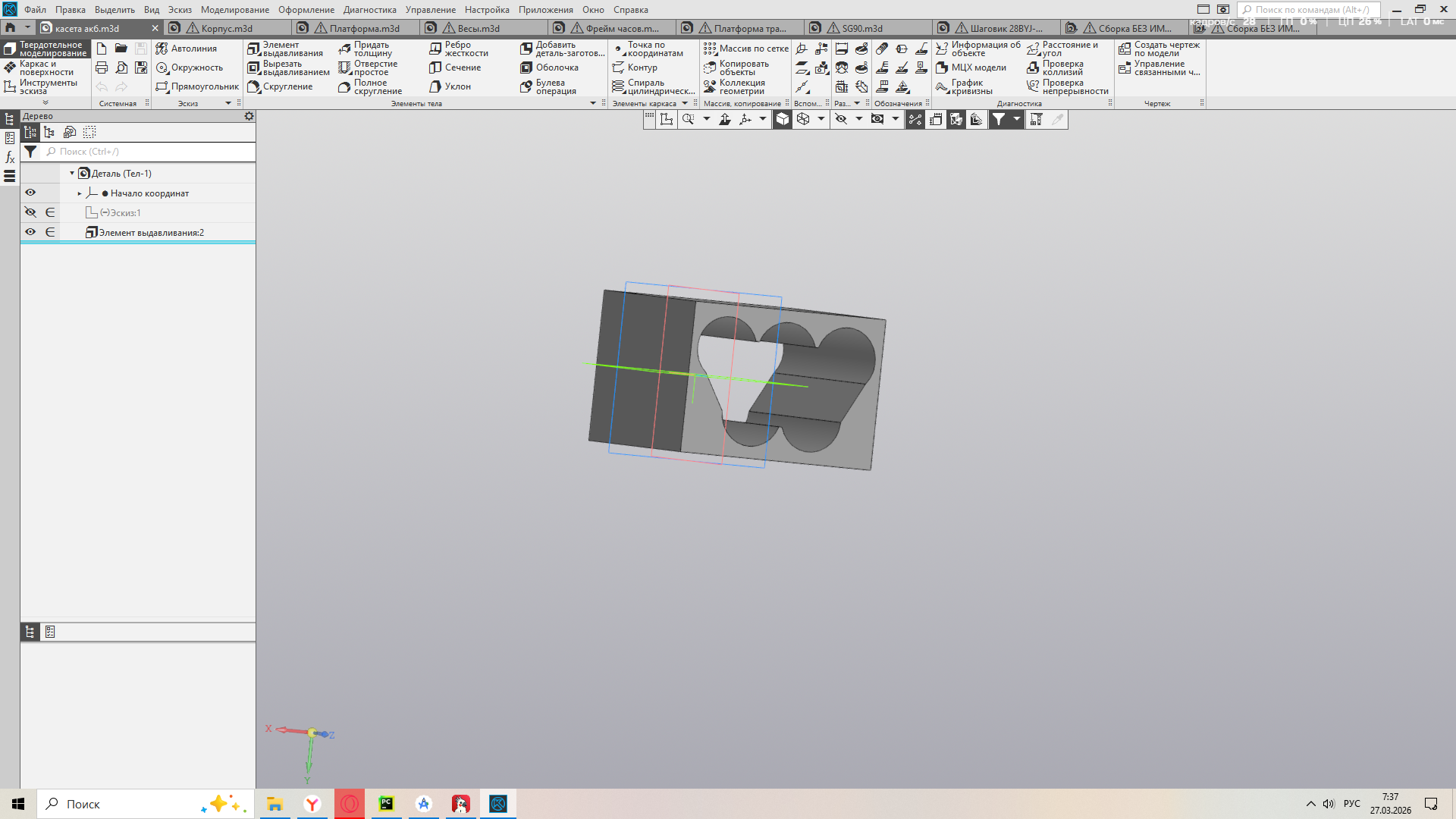The image size is (1456, 819).
Task: Select the Extrude element tool (Элемент выдавливания)
Action: (x=285, y=49)
